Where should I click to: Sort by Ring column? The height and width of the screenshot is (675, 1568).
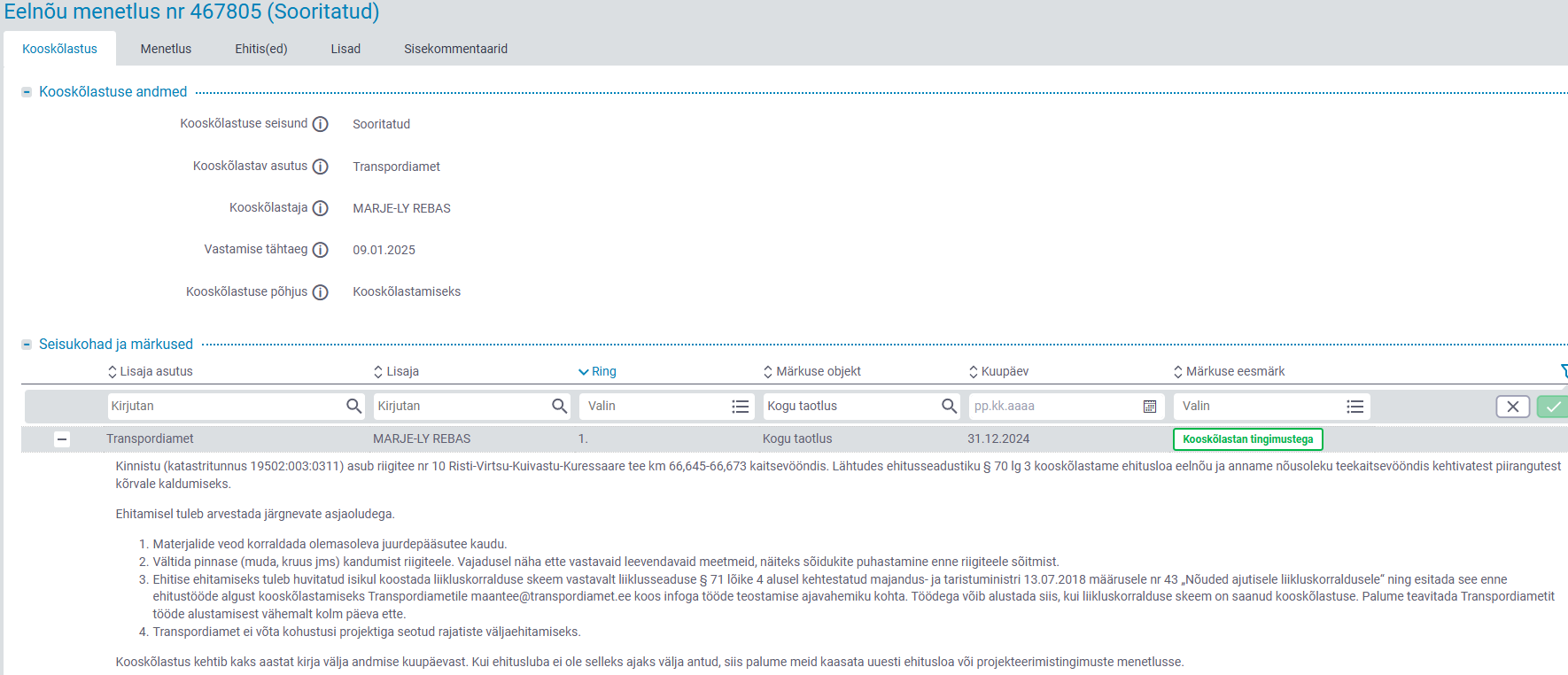pos(597,371)
